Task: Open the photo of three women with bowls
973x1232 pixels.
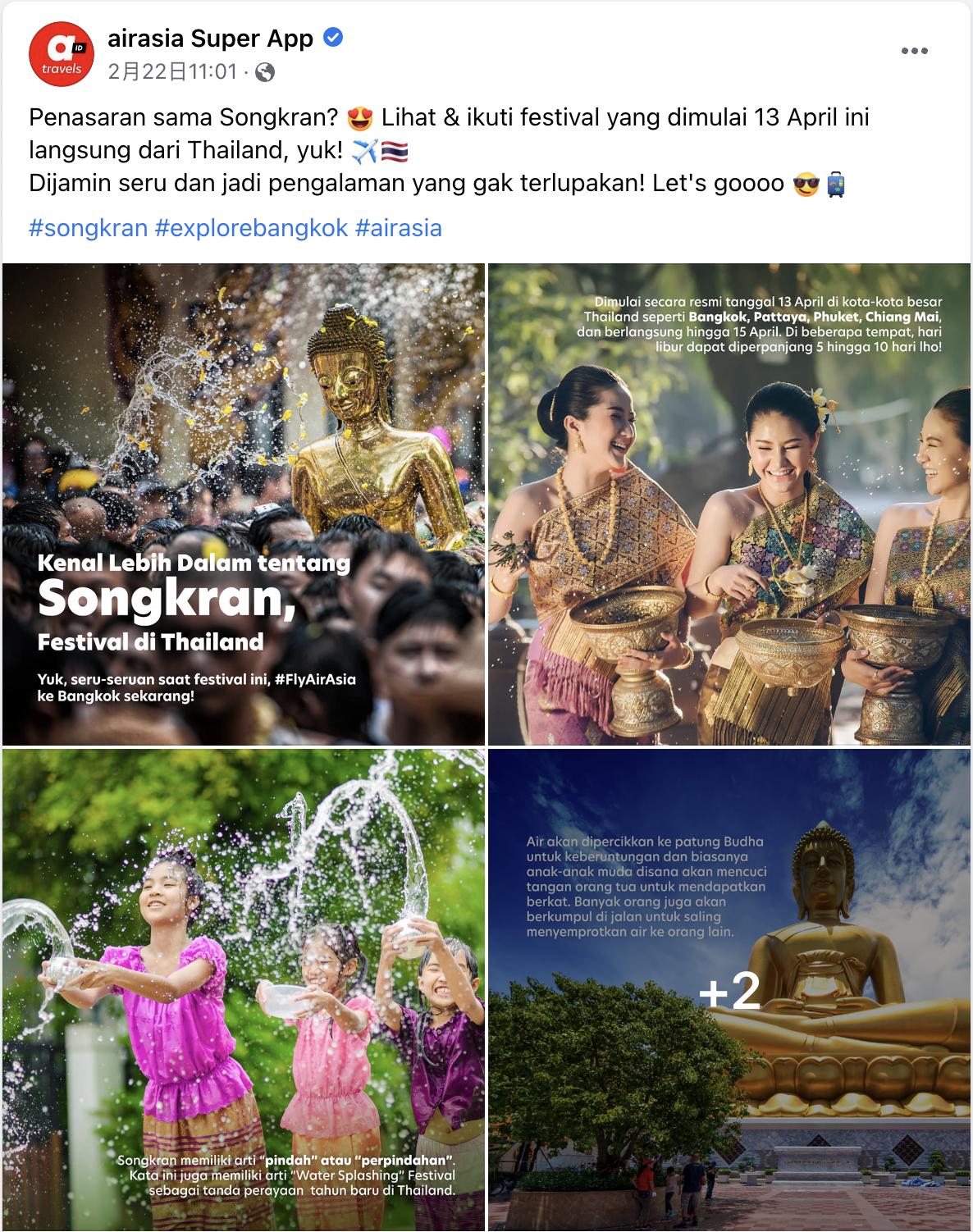Action: (729, 504)
